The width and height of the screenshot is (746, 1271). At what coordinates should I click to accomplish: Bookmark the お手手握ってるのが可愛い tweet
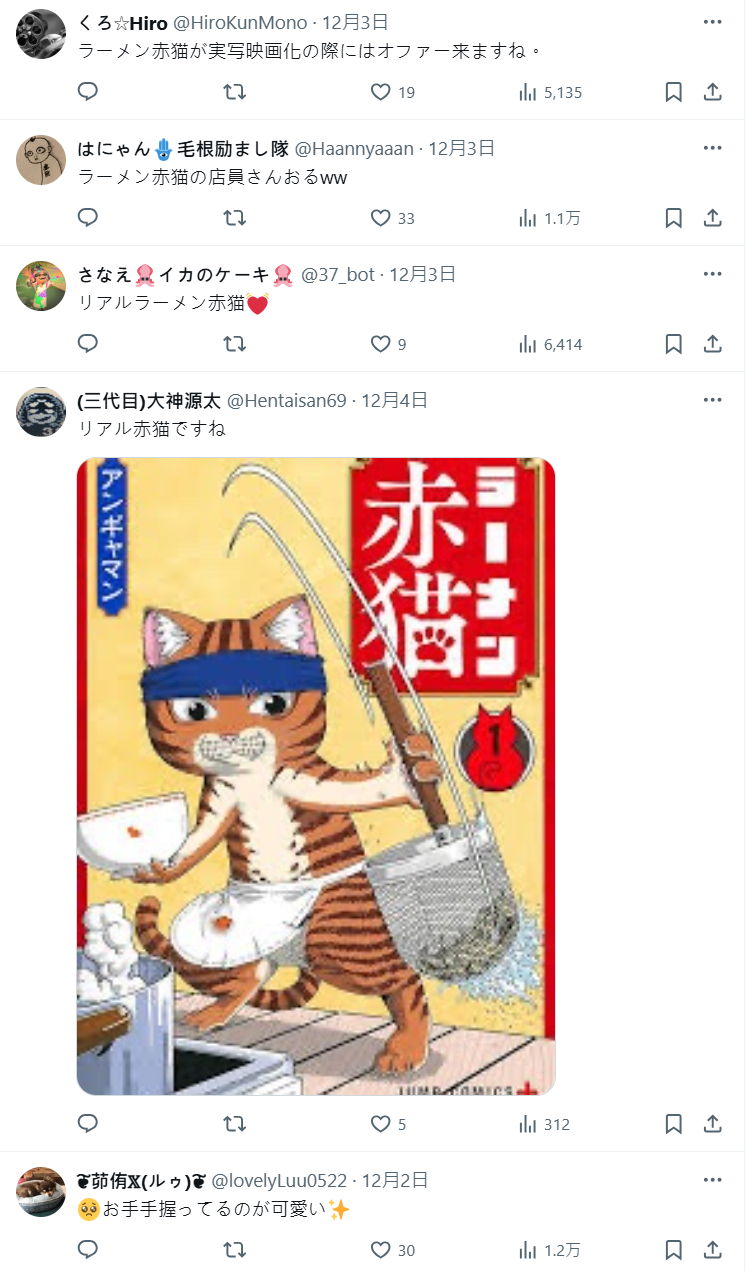(674, 1250)
